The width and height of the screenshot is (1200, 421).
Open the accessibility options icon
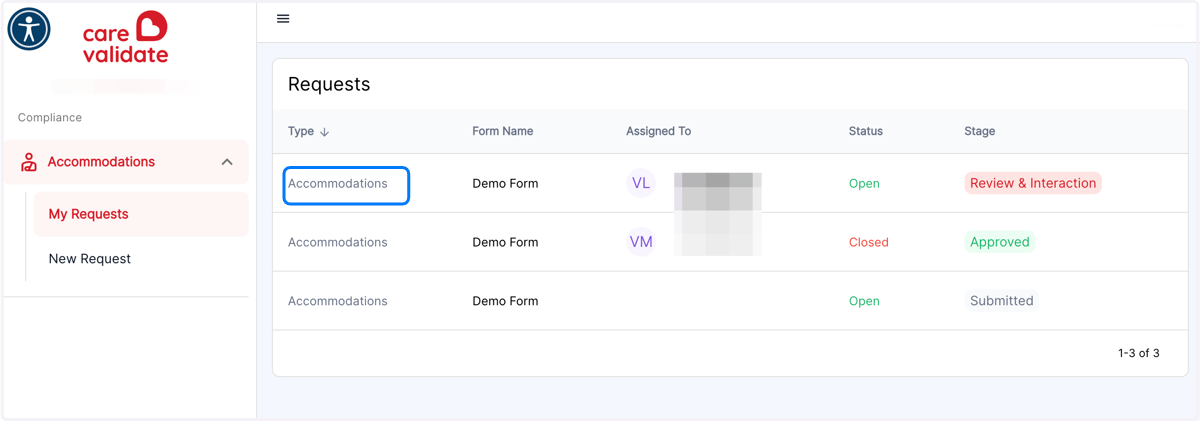(x=29, y=29)
